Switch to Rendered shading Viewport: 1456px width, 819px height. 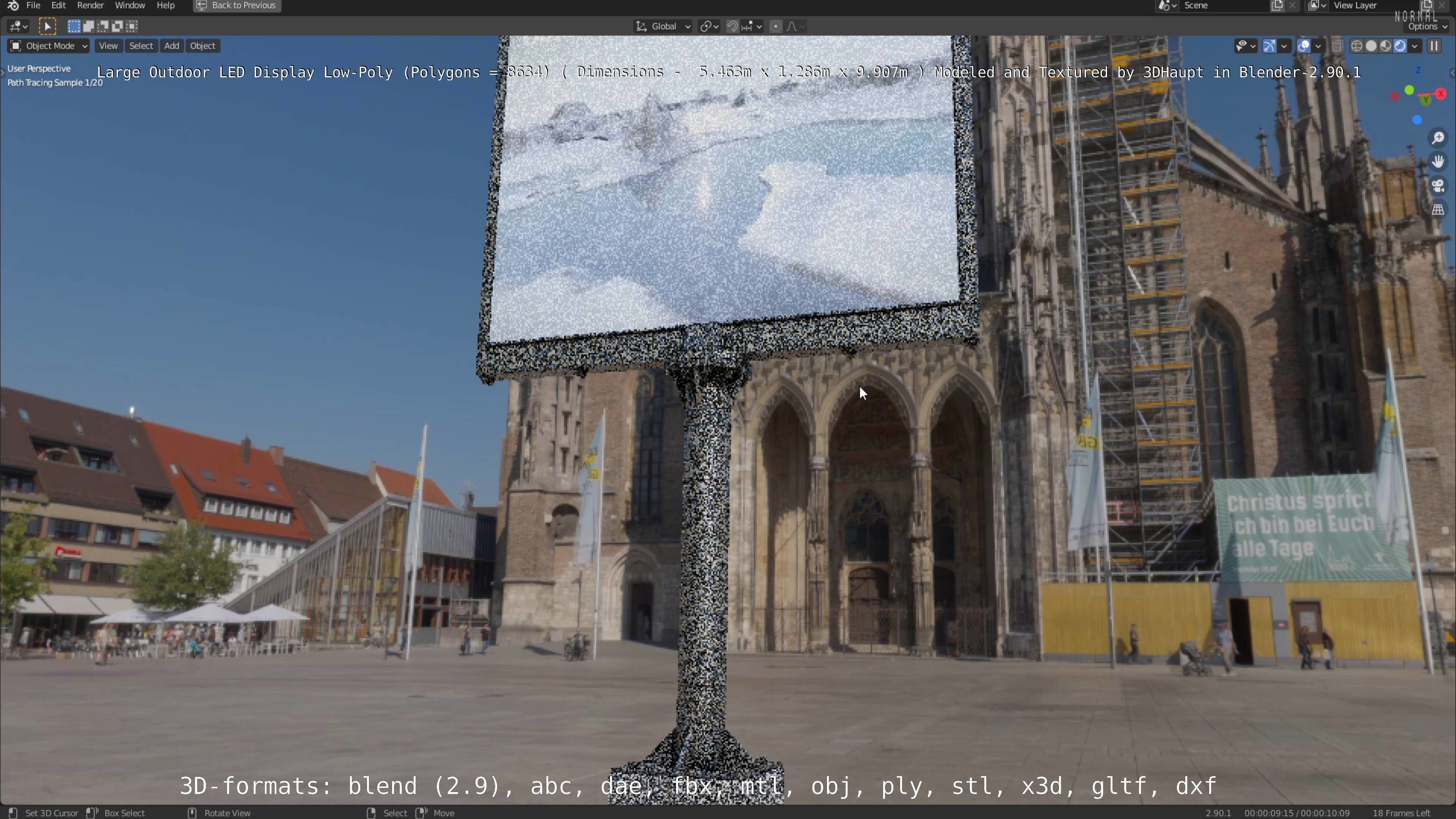(1400, 46)
